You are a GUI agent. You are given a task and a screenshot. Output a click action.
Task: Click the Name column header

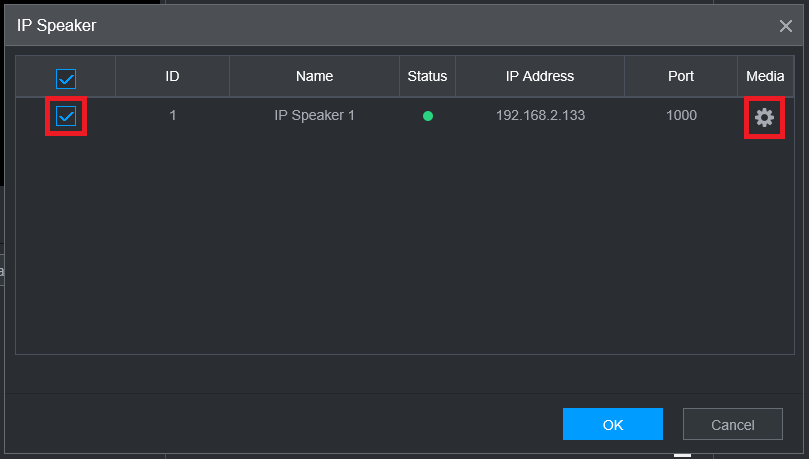(x=314, y=76)
